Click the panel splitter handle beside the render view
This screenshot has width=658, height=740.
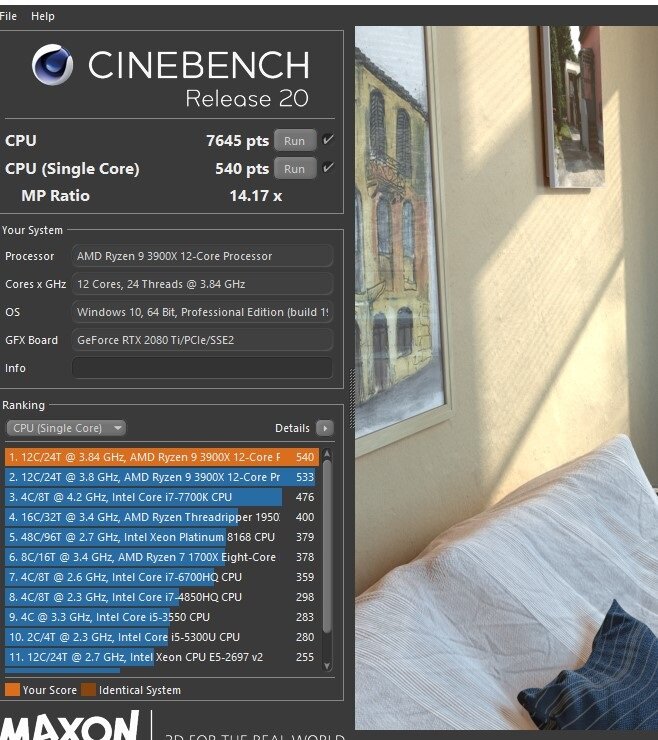point(352,399)
